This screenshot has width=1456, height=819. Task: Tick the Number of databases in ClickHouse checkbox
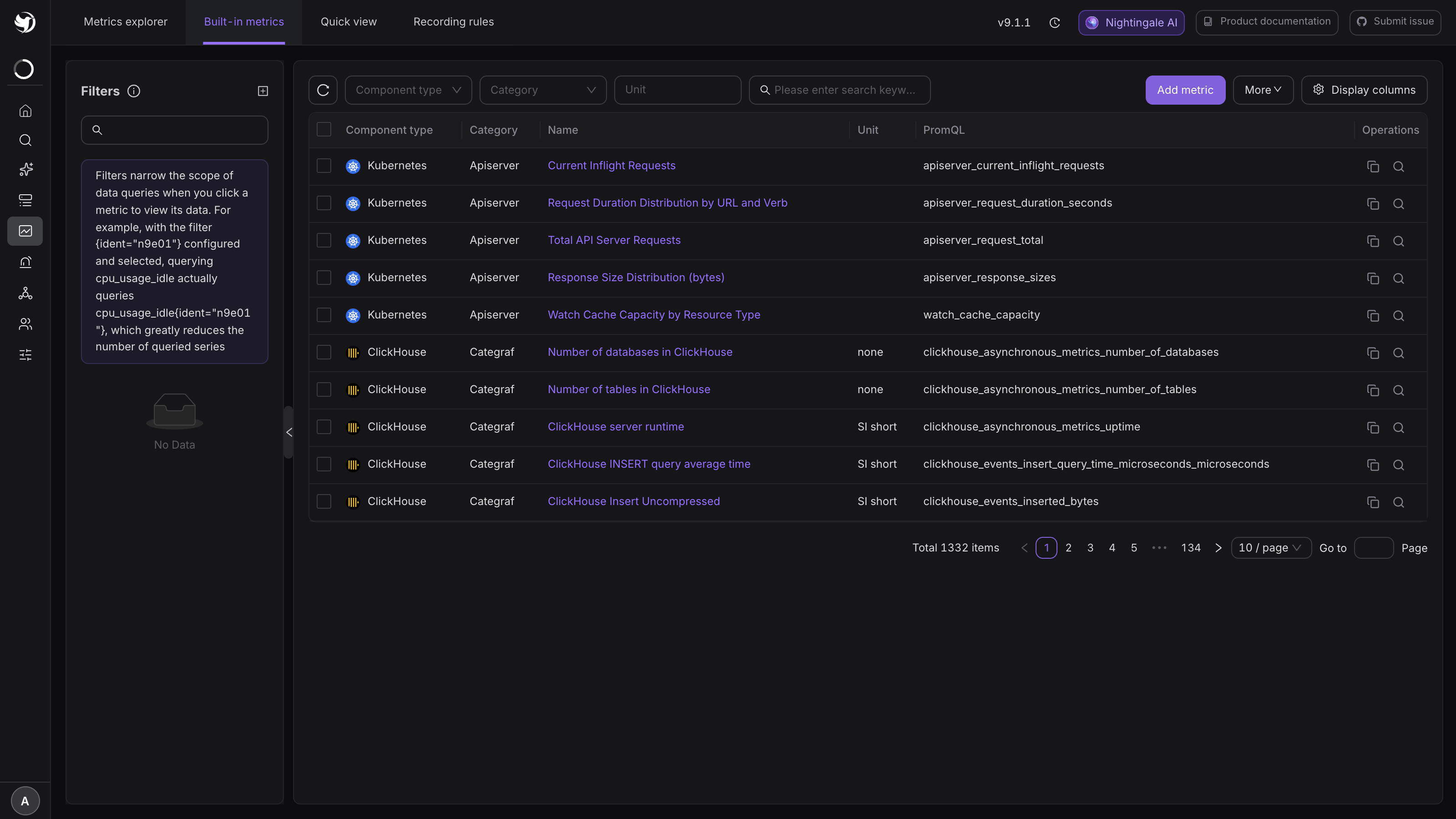pos(324,352)
